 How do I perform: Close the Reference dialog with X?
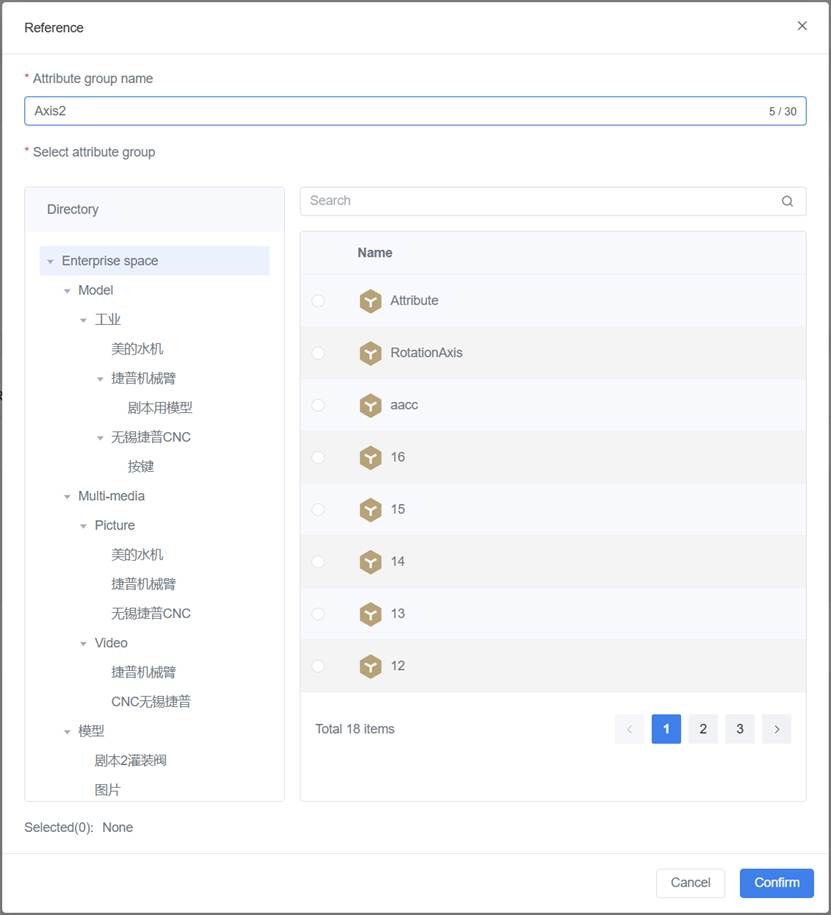tap(802, 26)
